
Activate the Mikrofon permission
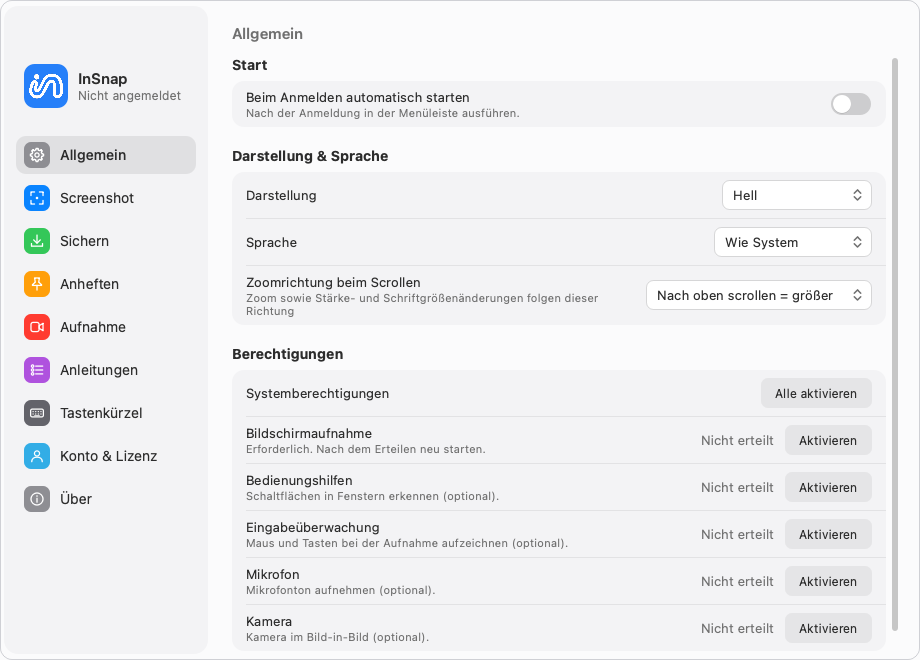(828, 581)
